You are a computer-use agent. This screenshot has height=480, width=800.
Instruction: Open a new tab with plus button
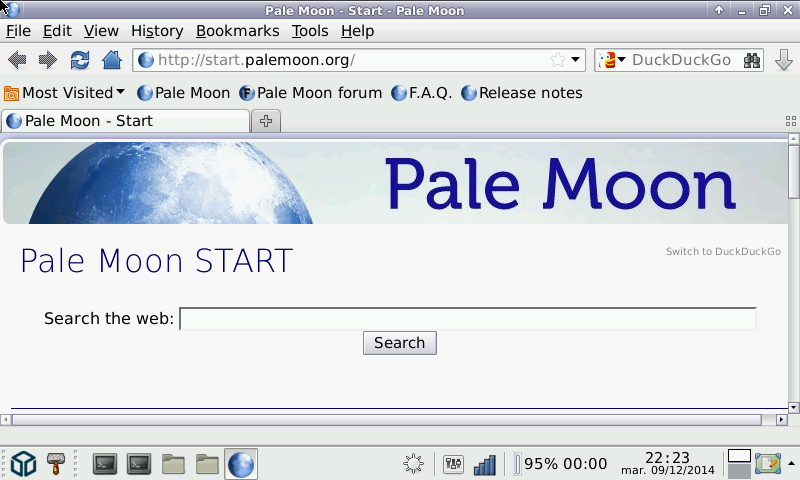tap(266, 121)
